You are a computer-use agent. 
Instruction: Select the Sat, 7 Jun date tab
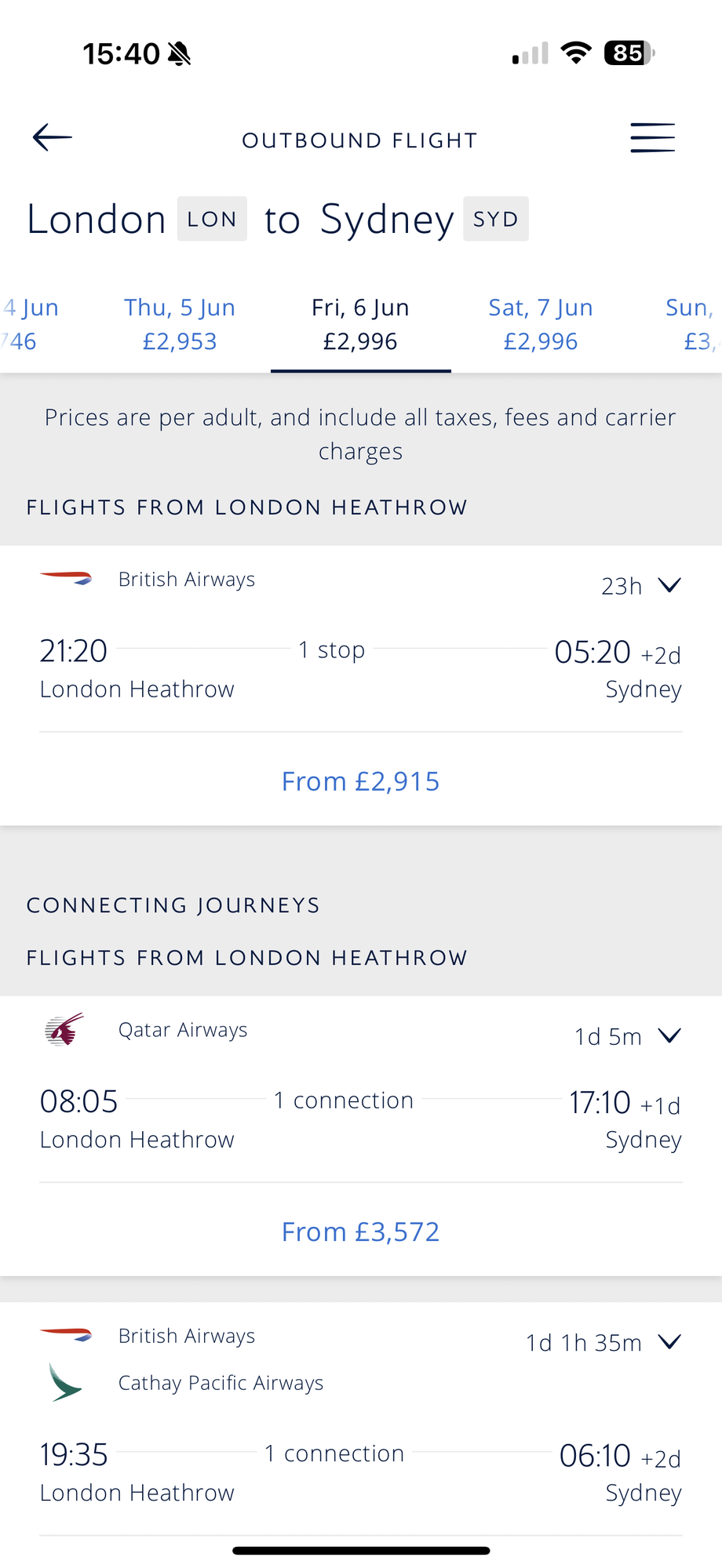point(541,324)
